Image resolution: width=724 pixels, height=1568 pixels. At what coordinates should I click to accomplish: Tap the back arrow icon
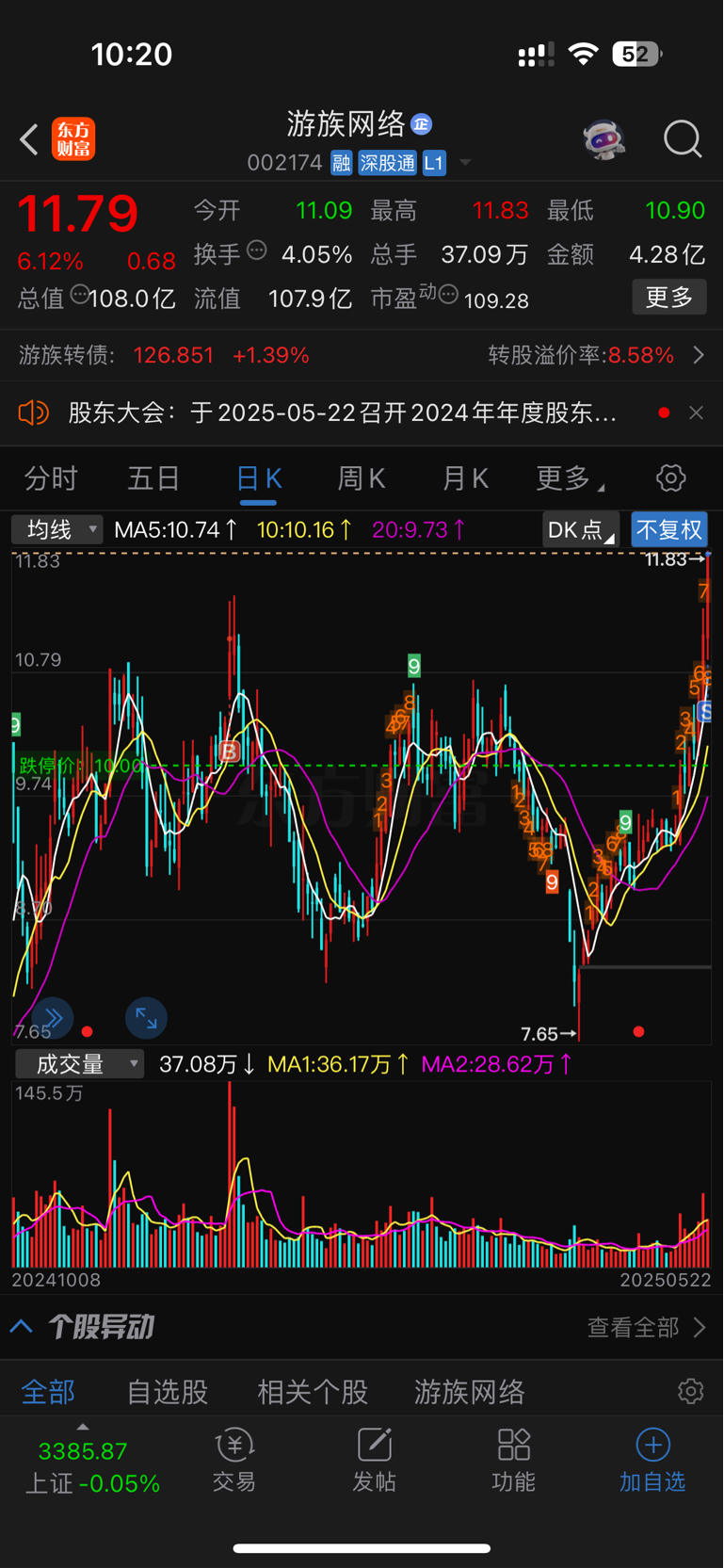click(29, 139)
